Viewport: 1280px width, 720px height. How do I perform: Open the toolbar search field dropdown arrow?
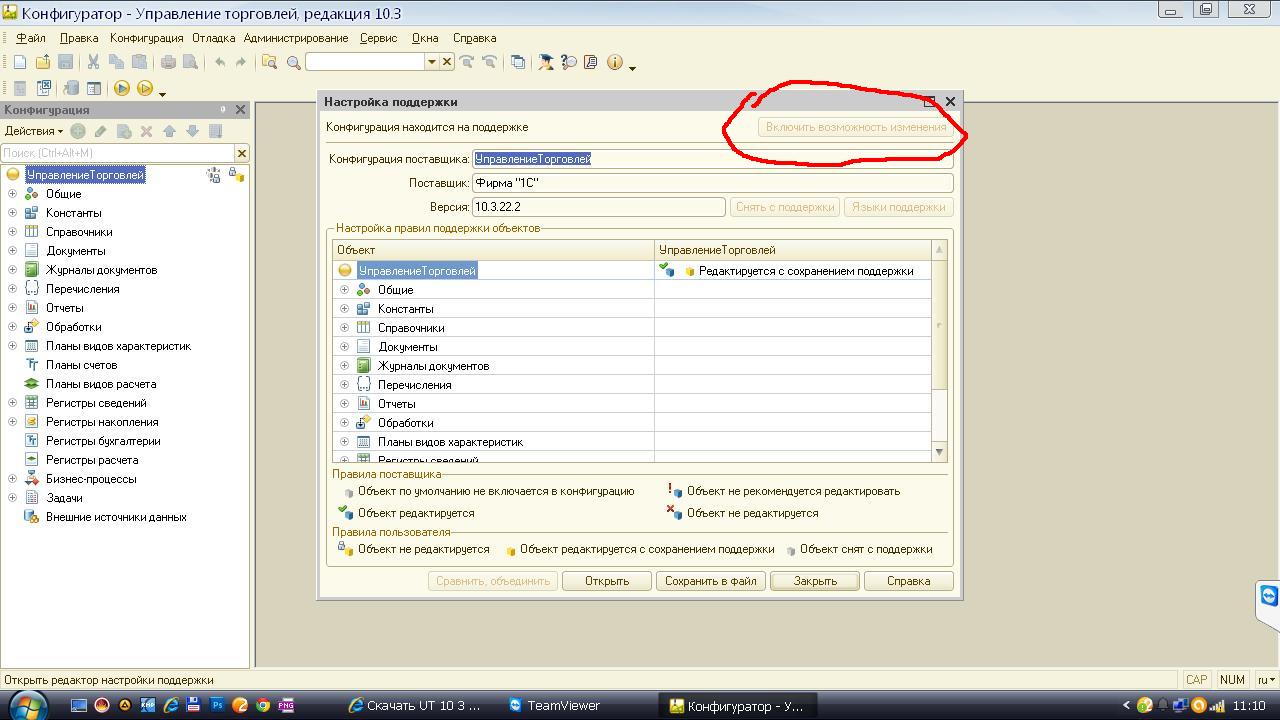432,62
